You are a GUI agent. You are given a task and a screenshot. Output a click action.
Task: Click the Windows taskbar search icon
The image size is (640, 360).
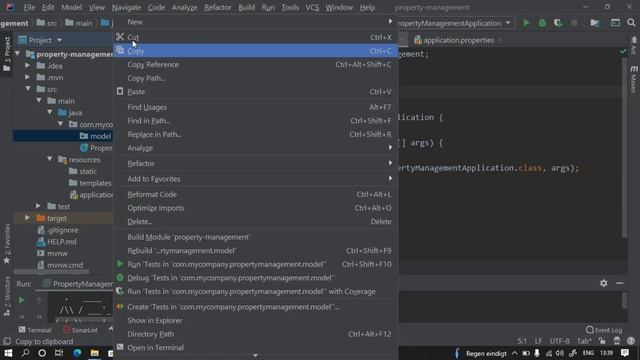point(25,353)
